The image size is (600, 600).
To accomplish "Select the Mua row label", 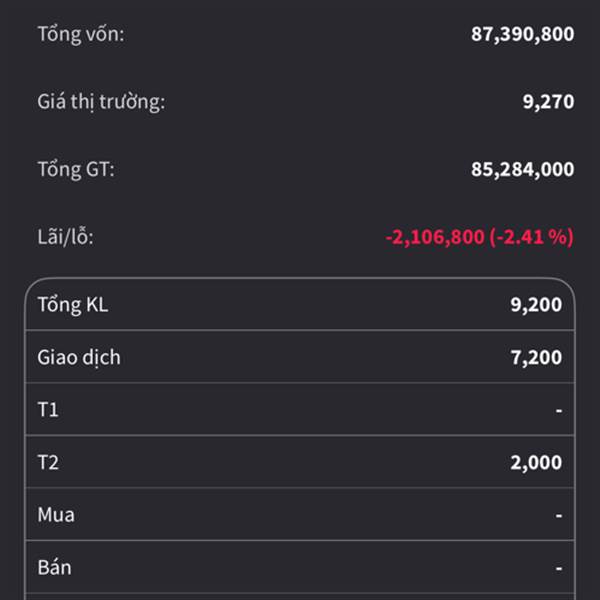I will 56,515.
